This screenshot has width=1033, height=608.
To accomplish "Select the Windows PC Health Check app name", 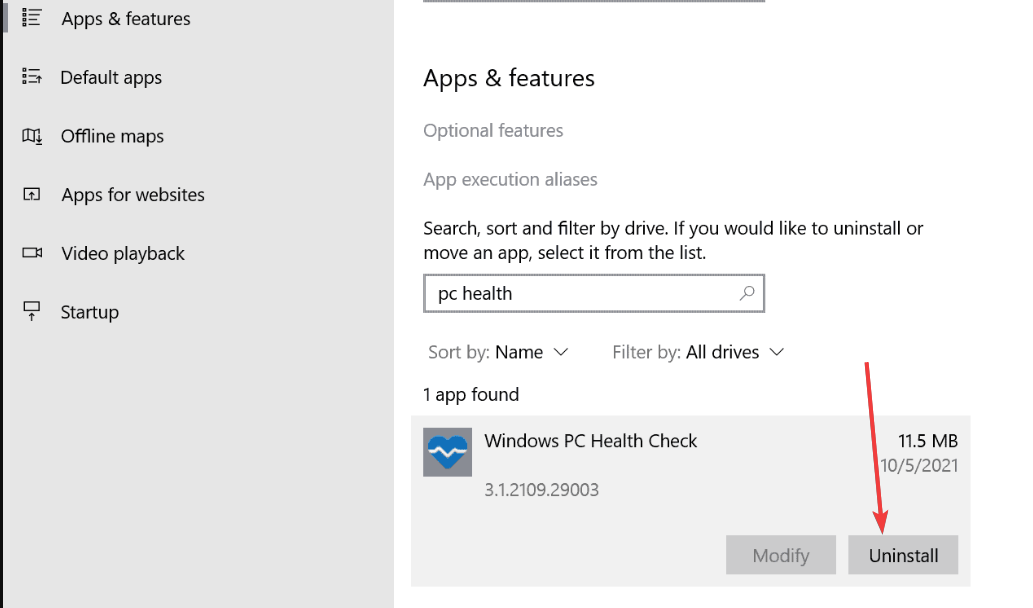I will point(590,441).
